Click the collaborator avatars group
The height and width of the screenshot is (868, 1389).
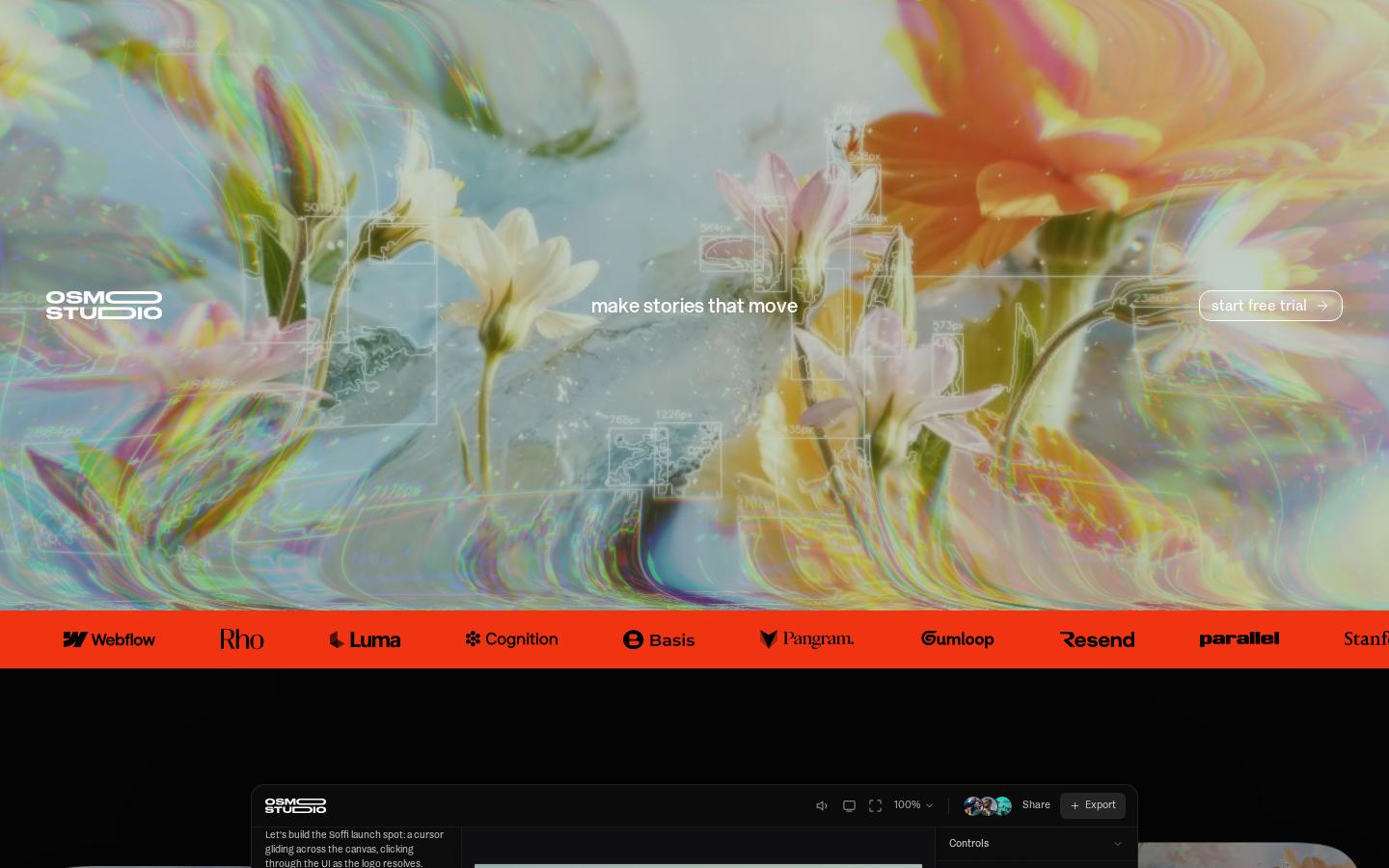point(988,805)
